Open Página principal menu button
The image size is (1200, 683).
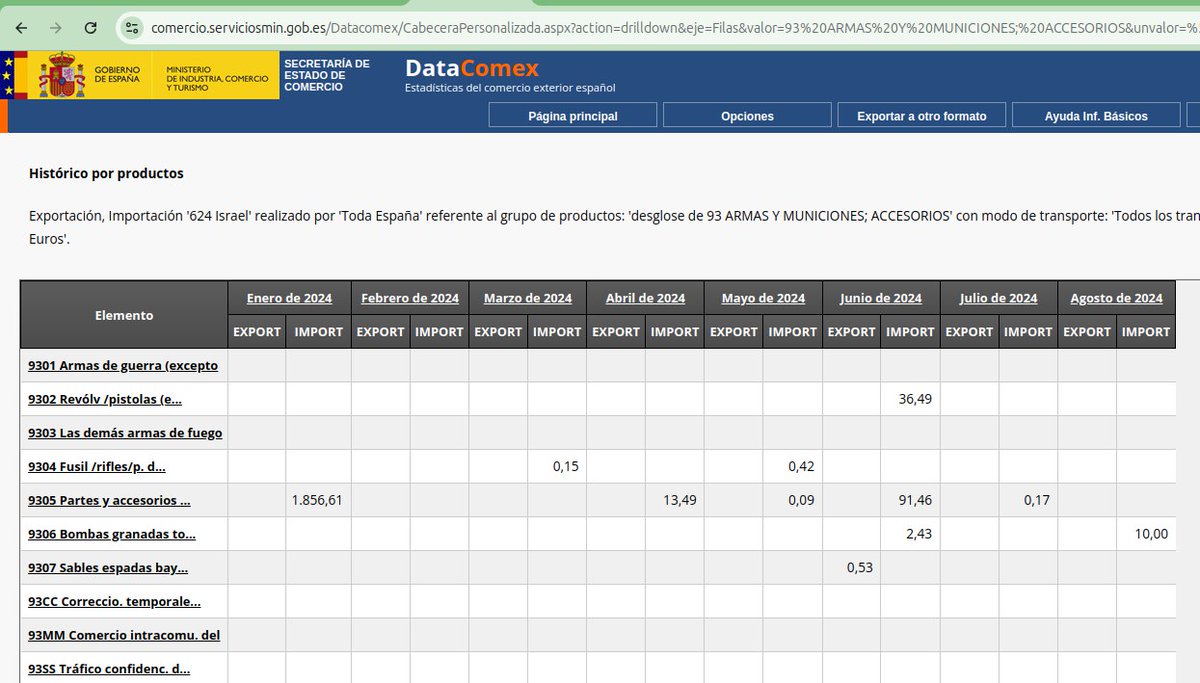click(573, 116)
